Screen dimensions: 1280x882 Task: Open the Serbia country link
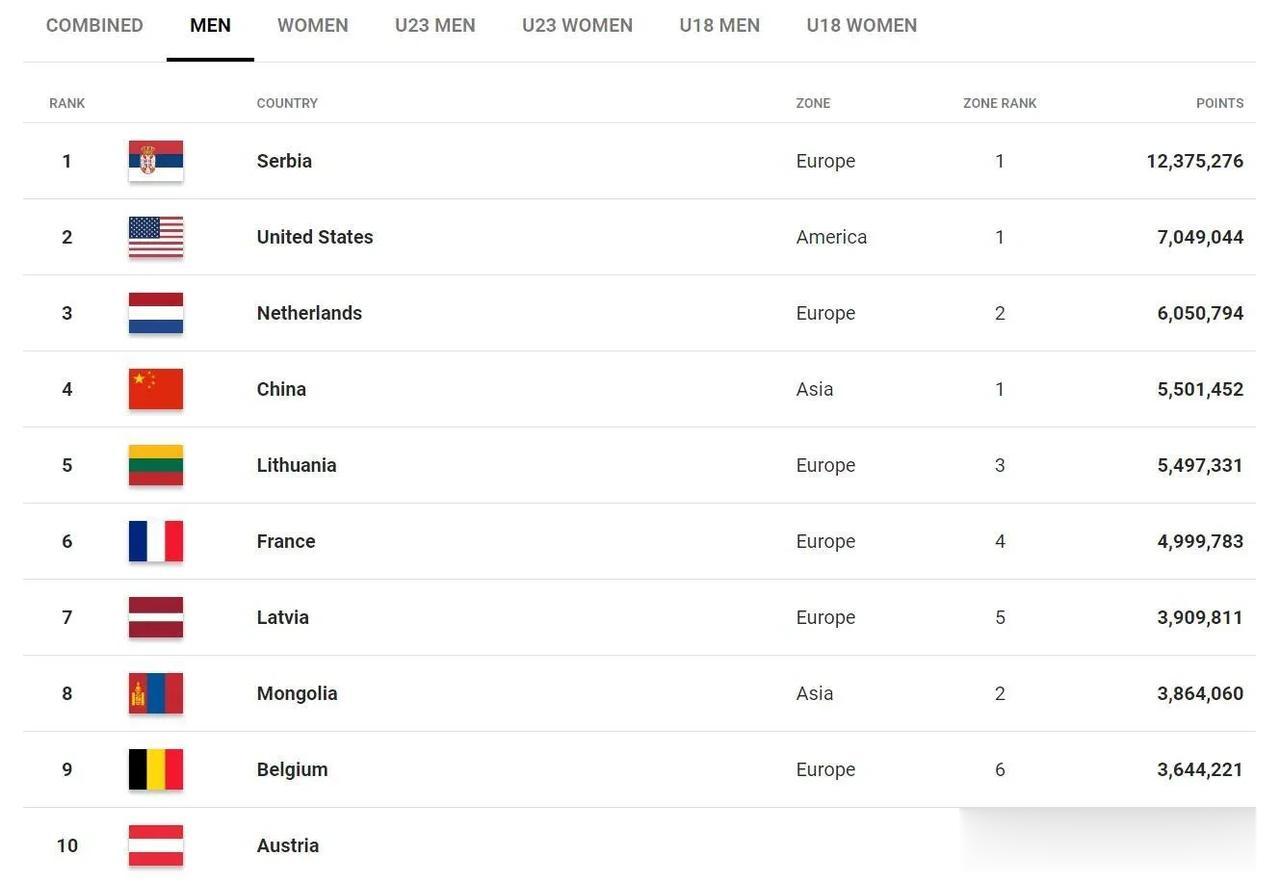coord(284,161)
